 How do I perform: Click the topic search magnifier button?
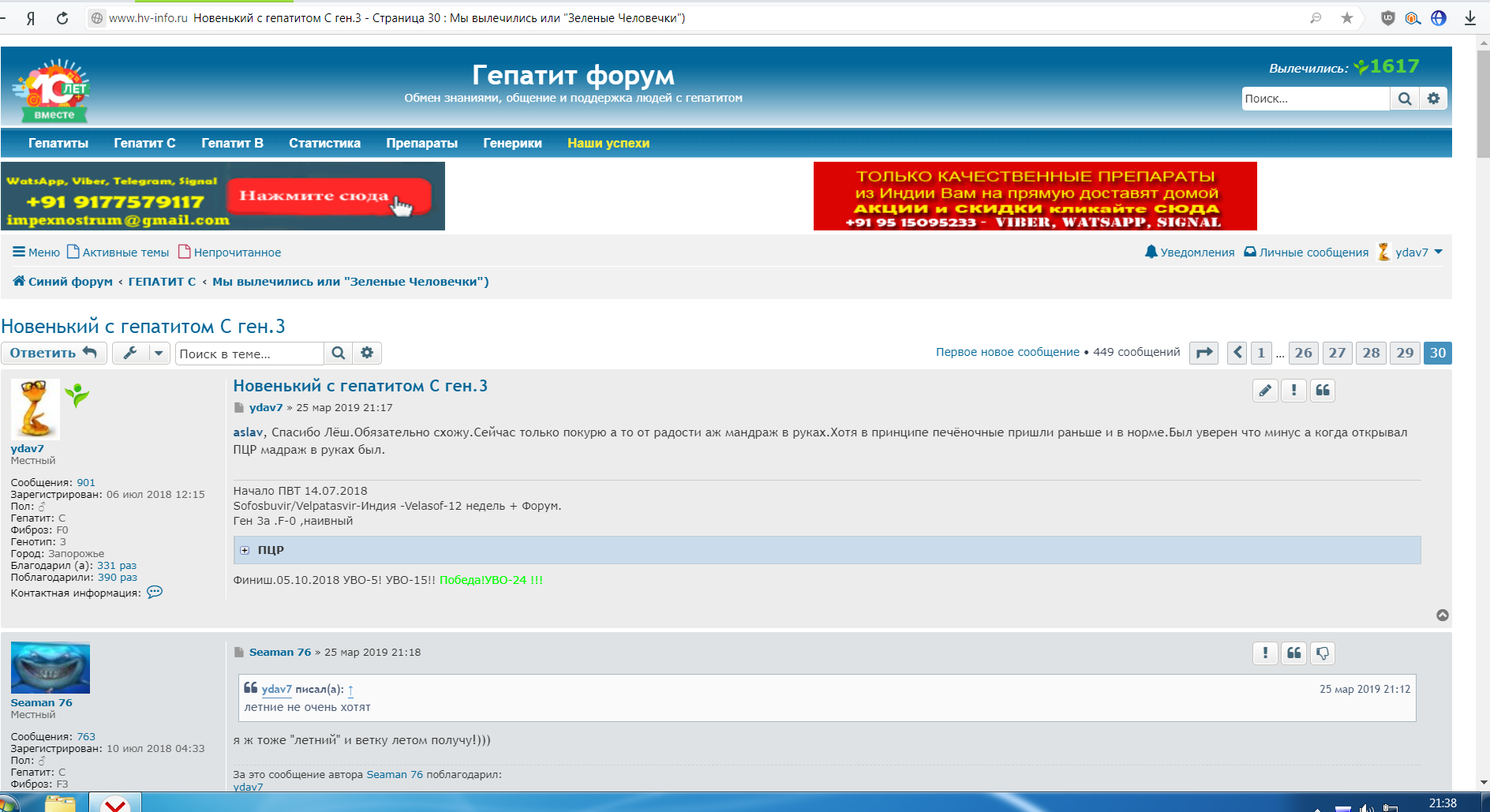(338, 354)
